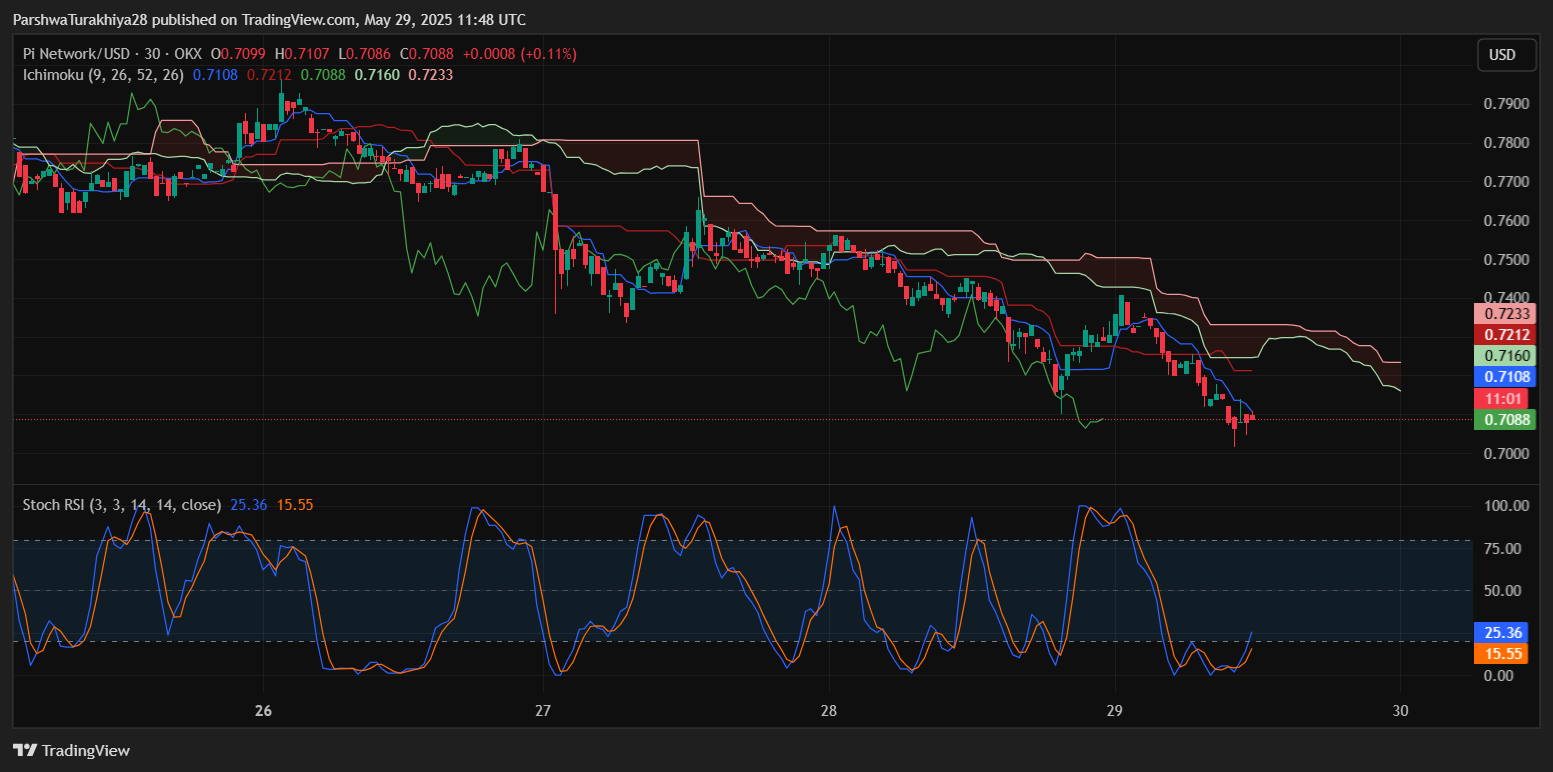The height and width of the screenshot is (772, 1553).
Task: Click the Stoch RSI legend value 25.36
Action: (x=249, y=505)
